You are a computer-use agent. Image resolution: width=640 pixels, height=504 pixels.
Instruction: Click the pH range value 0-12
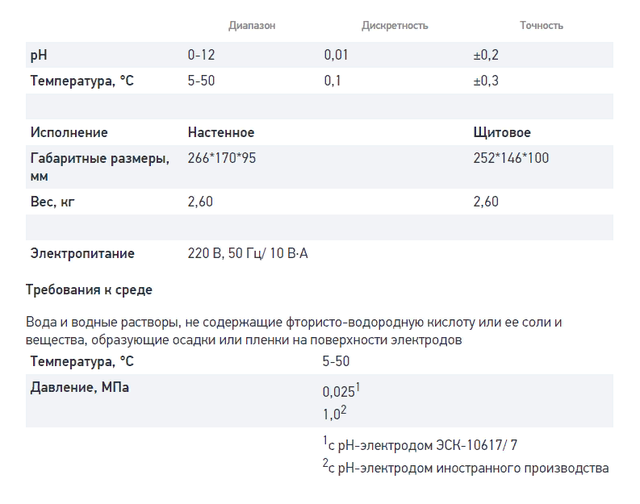pos(201,55)
